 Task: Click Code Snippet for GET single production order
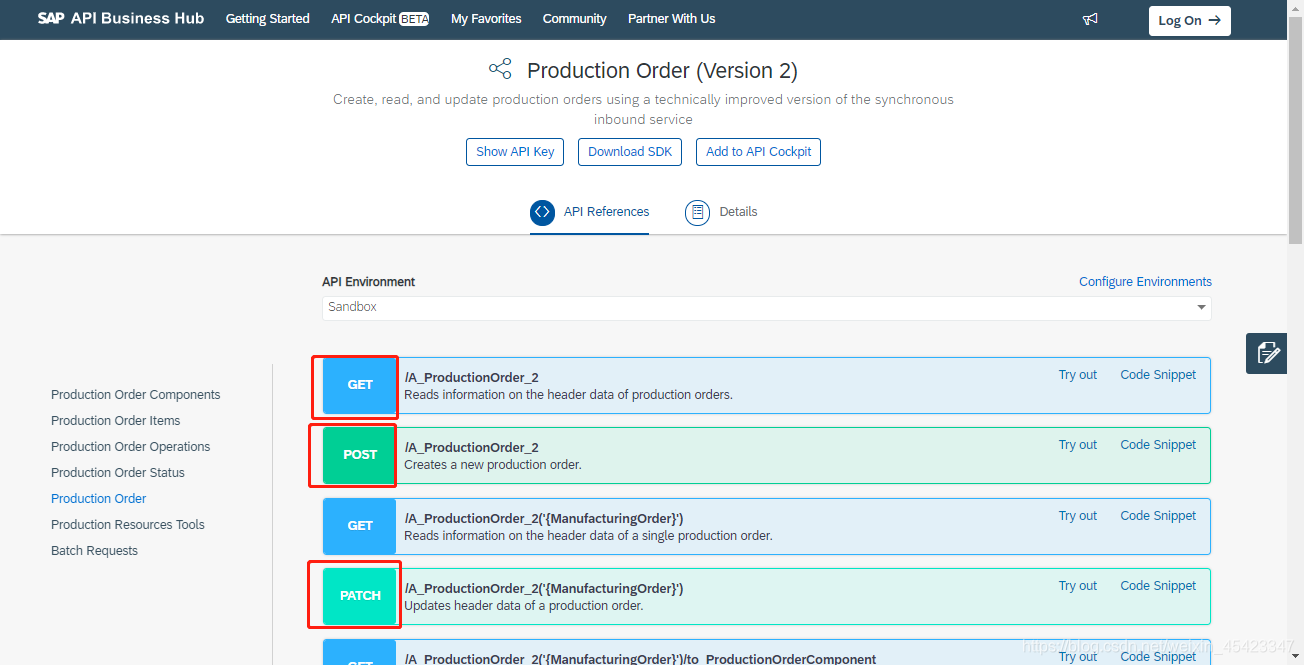pyautogui.click(x=1158, y=516)
